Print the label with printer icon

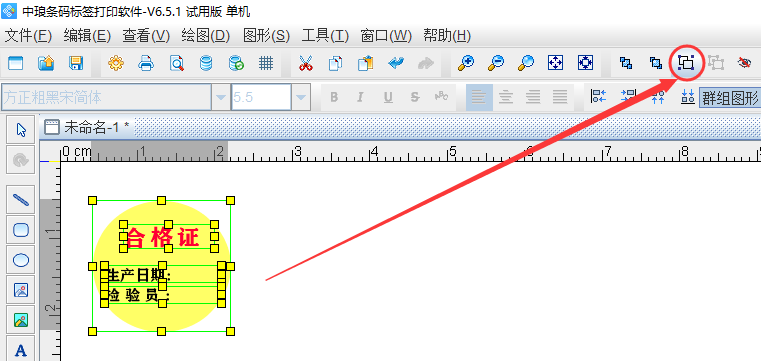coord(146,63)
